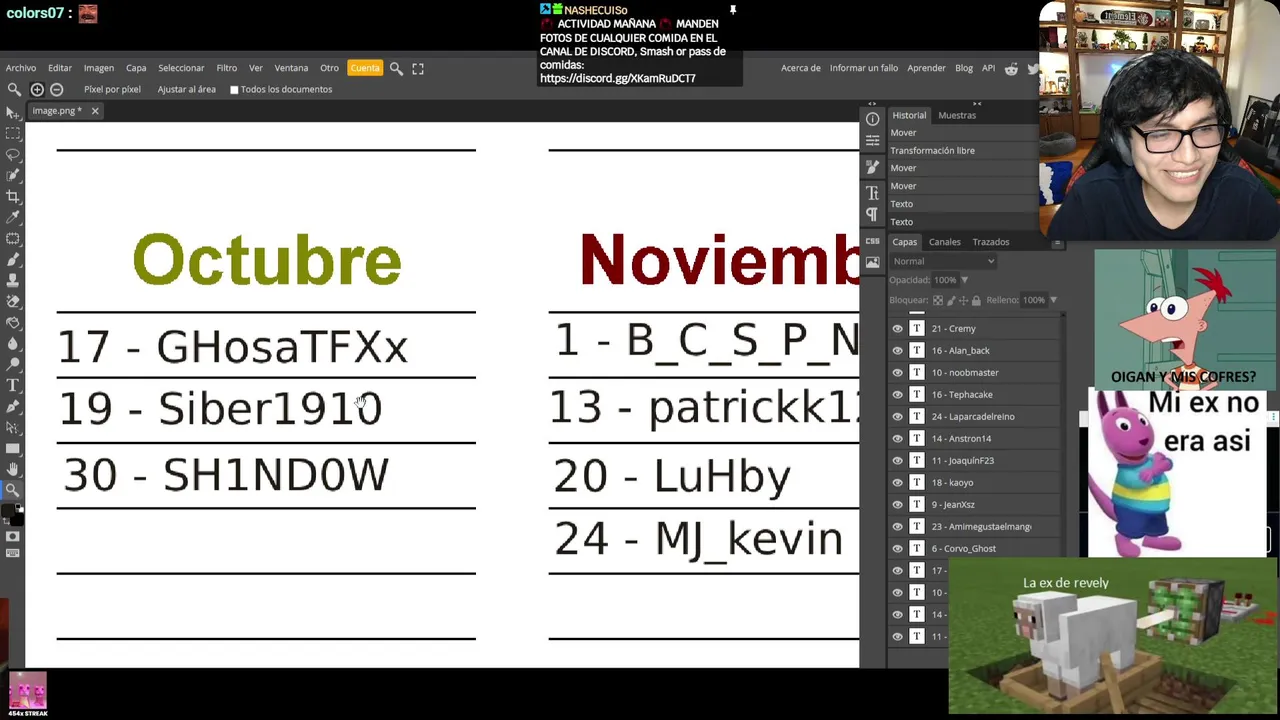This screenshot has height=720, width=1280.
Task: Select the Clone Stamp tool
Action: [x=13, y=281]
